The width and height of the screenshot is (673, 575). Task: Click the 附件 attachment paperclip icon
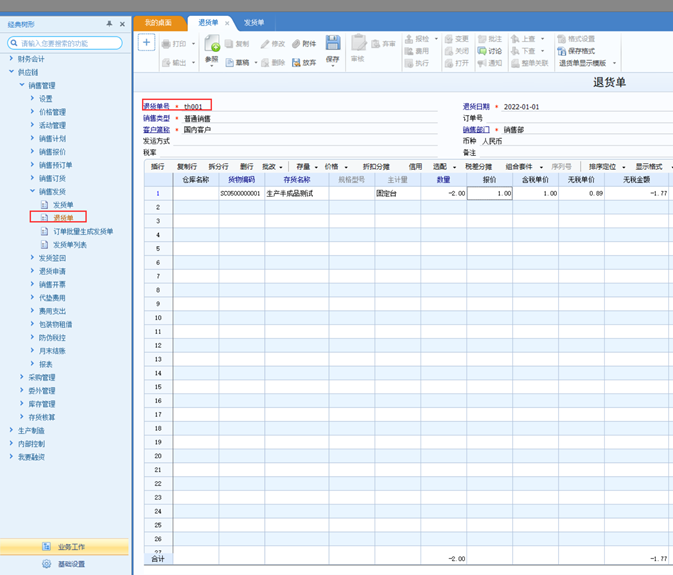pos(296,43)
